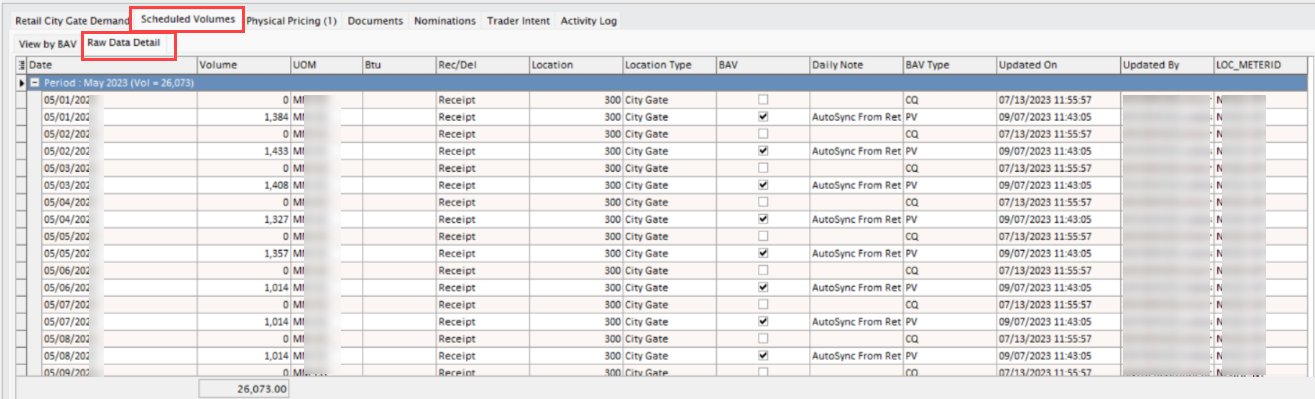Image resolution: width=1315 pixels, height=399 pixels.
Task: Click Updated On timestamp in 1,327 row
Action: tap(1058, 219)
